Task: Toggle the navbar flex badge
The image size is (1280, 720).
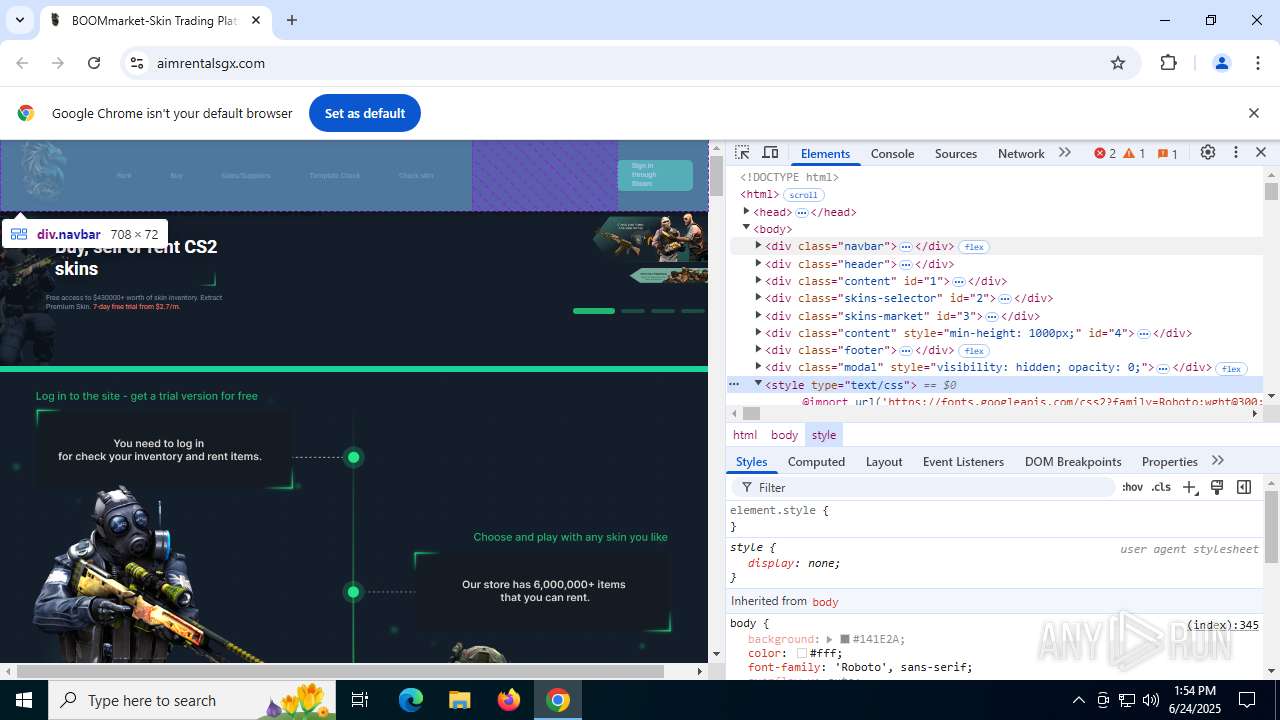Action: (x=974, y=247)
